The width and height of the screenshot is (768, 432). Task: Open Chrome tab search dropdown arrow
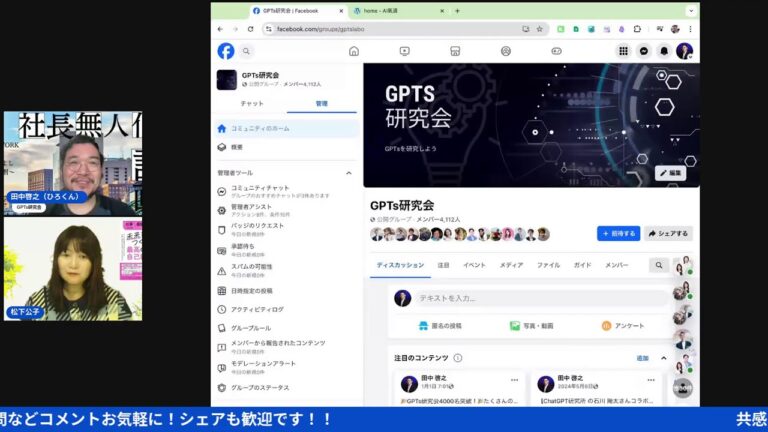pyautogui.click(x=691, y=11)
